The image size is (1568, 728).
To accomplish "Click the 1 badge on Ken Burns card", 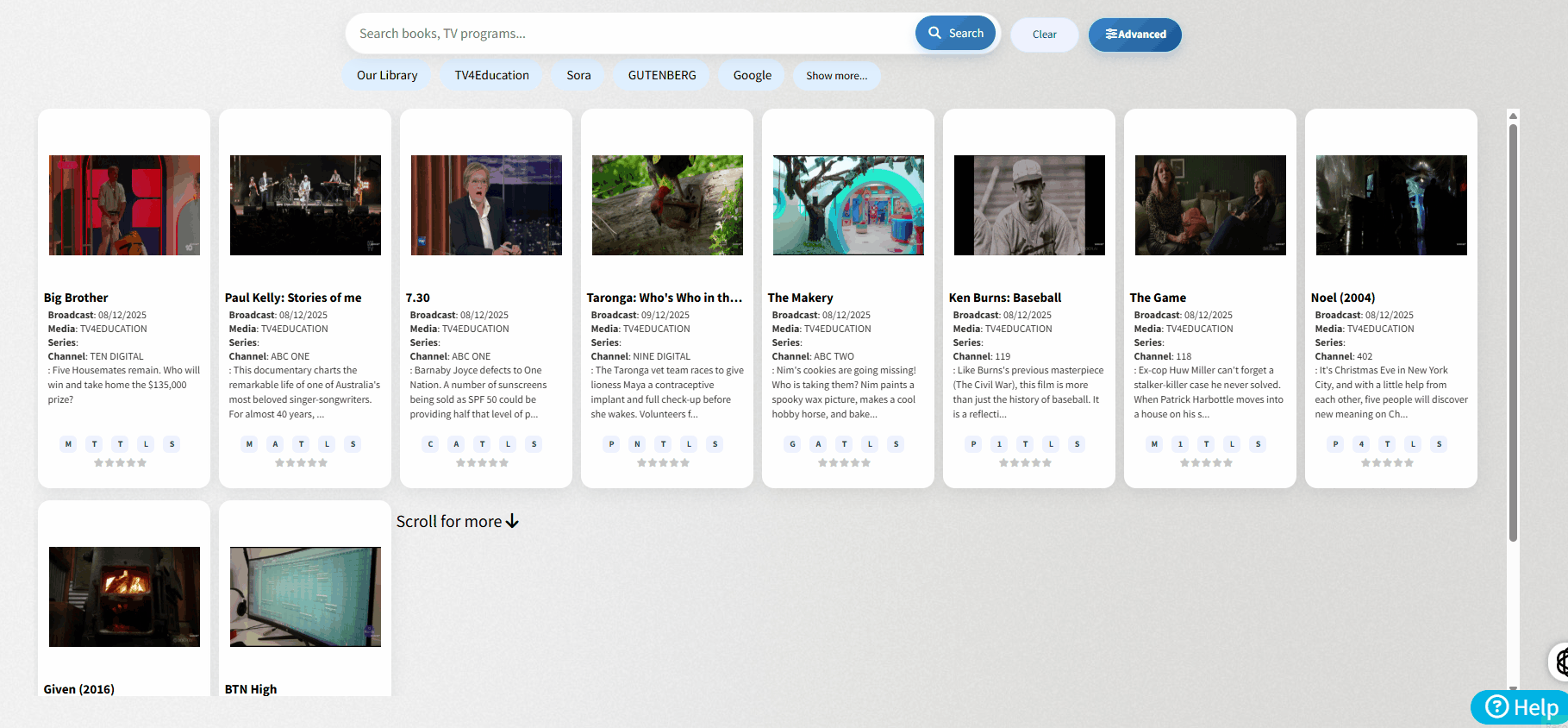I will [999, 444].
